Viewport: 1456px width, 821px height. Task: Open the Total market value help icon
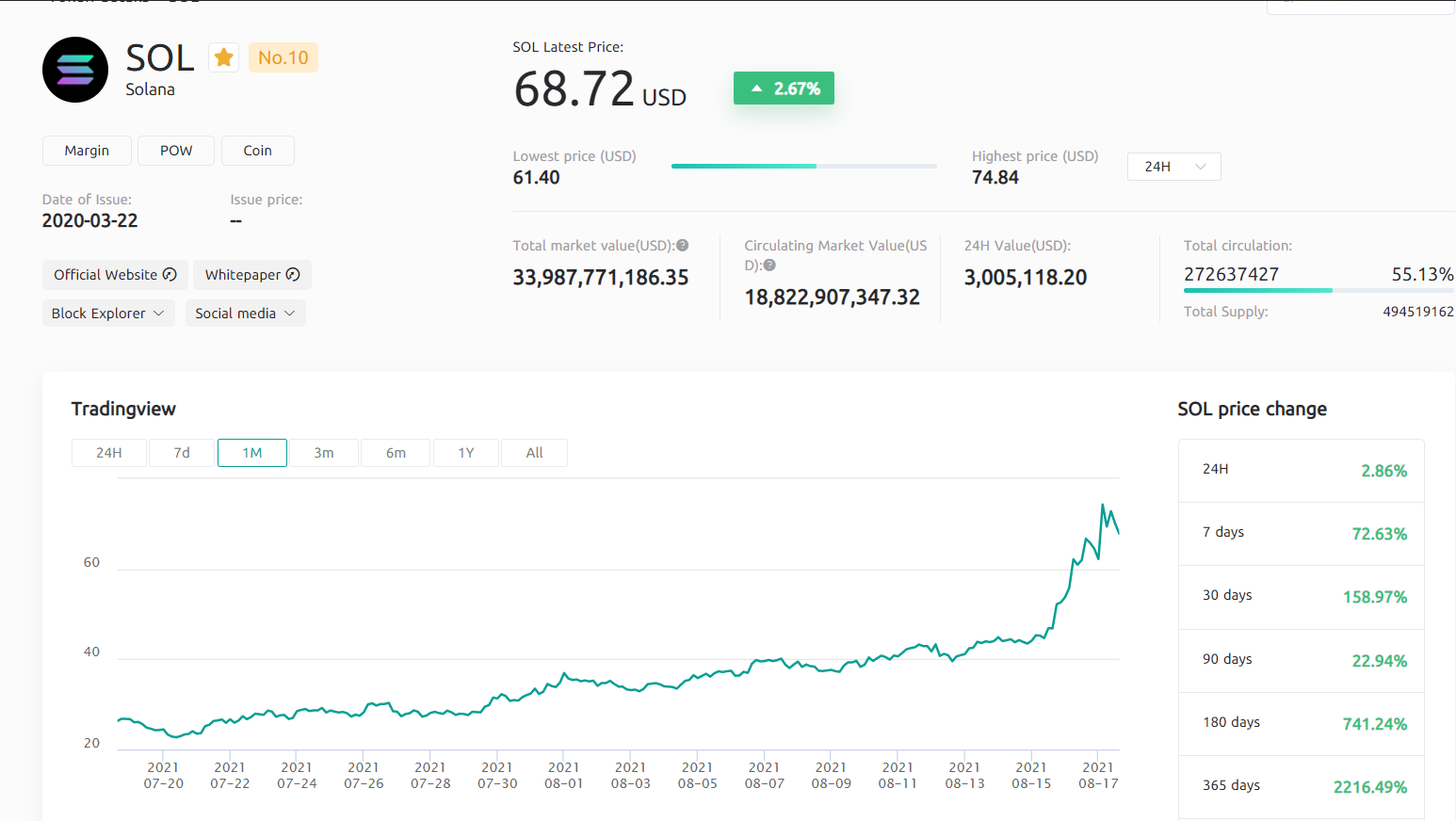pos(683,245)
